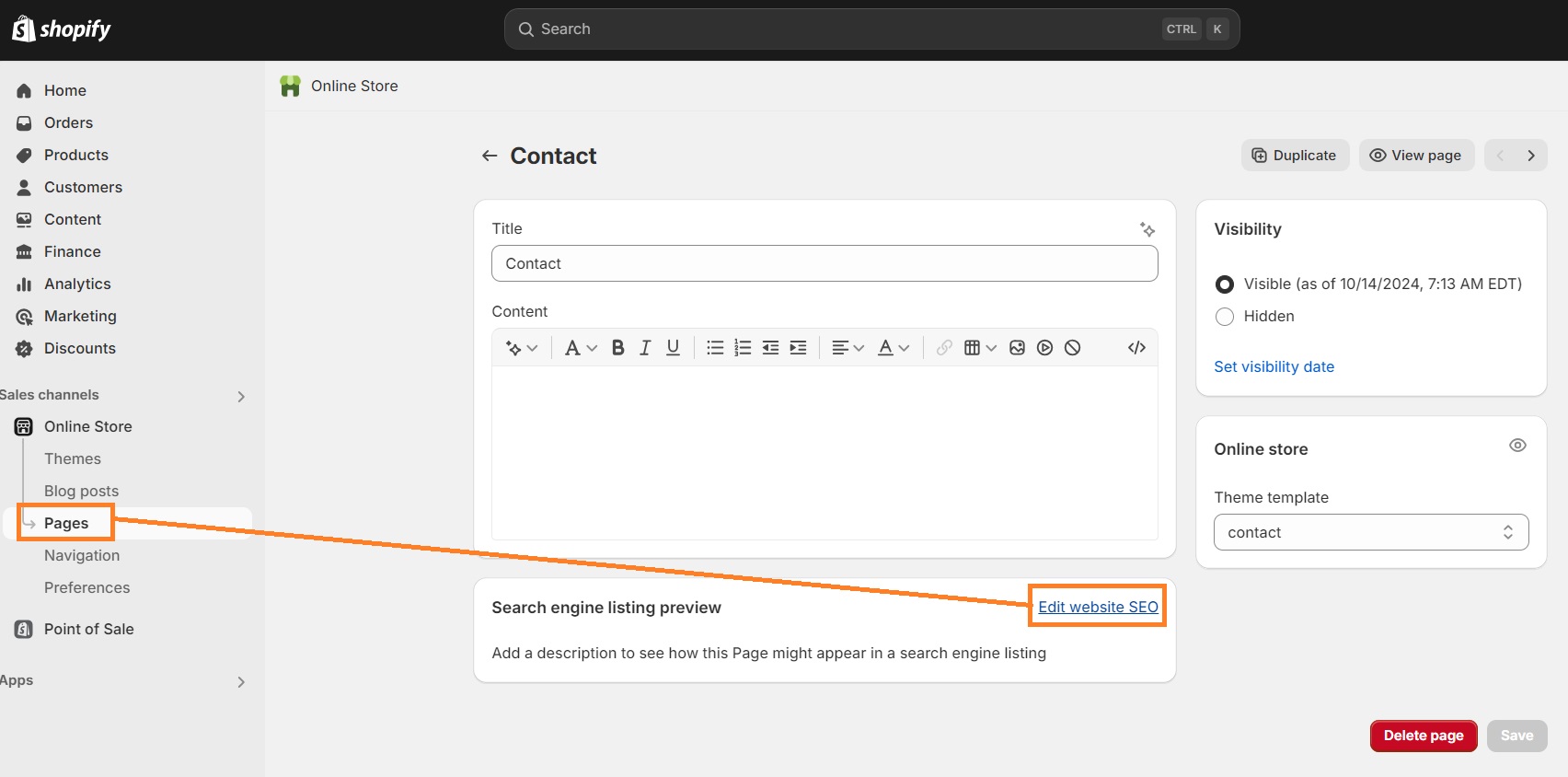Open the text alignment dropdown
The height and width of the screenshot is (777, 1568).
847,348
